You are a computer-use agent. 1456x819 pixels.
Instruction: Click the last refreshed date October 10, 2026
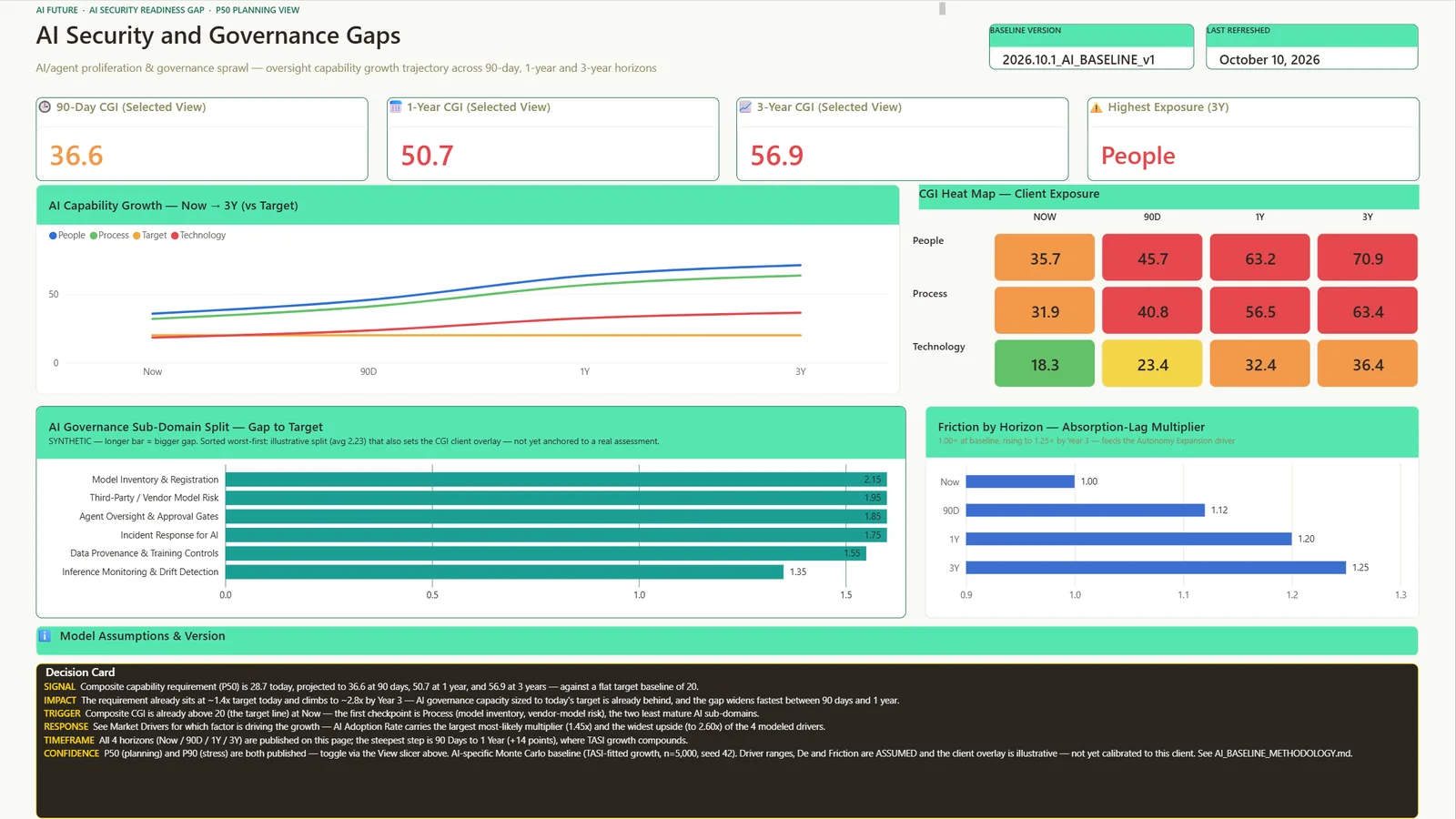tap(1269, 59)
